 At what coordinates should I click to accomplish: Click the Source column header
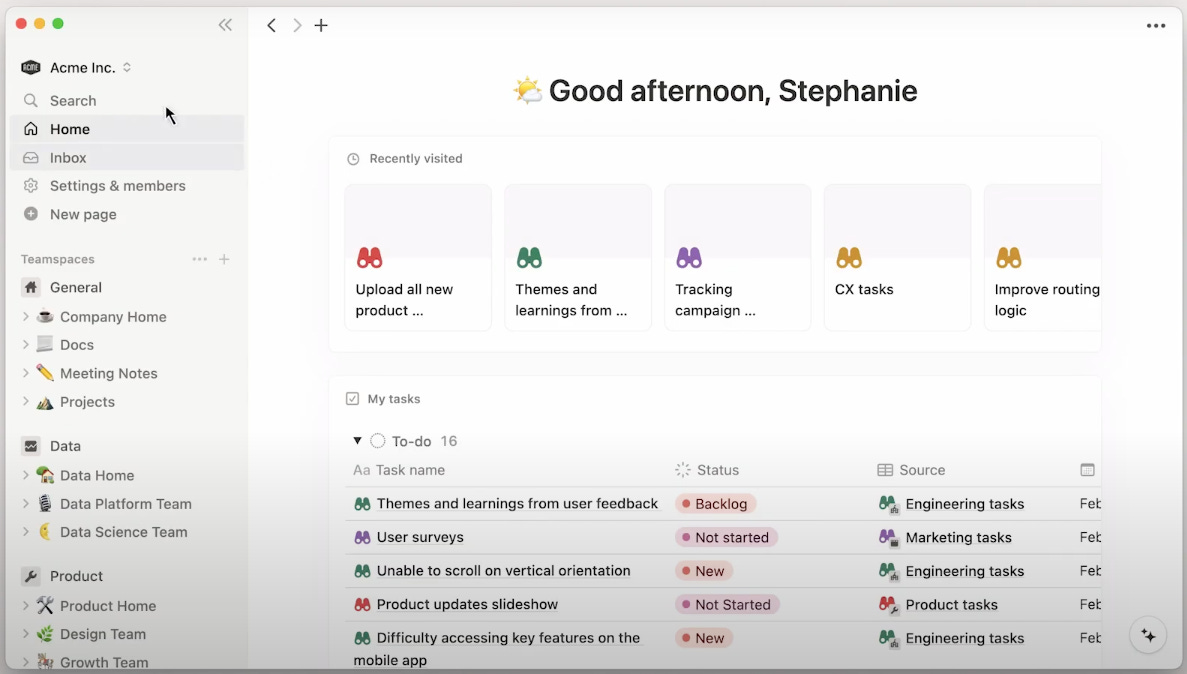(911, 470)
